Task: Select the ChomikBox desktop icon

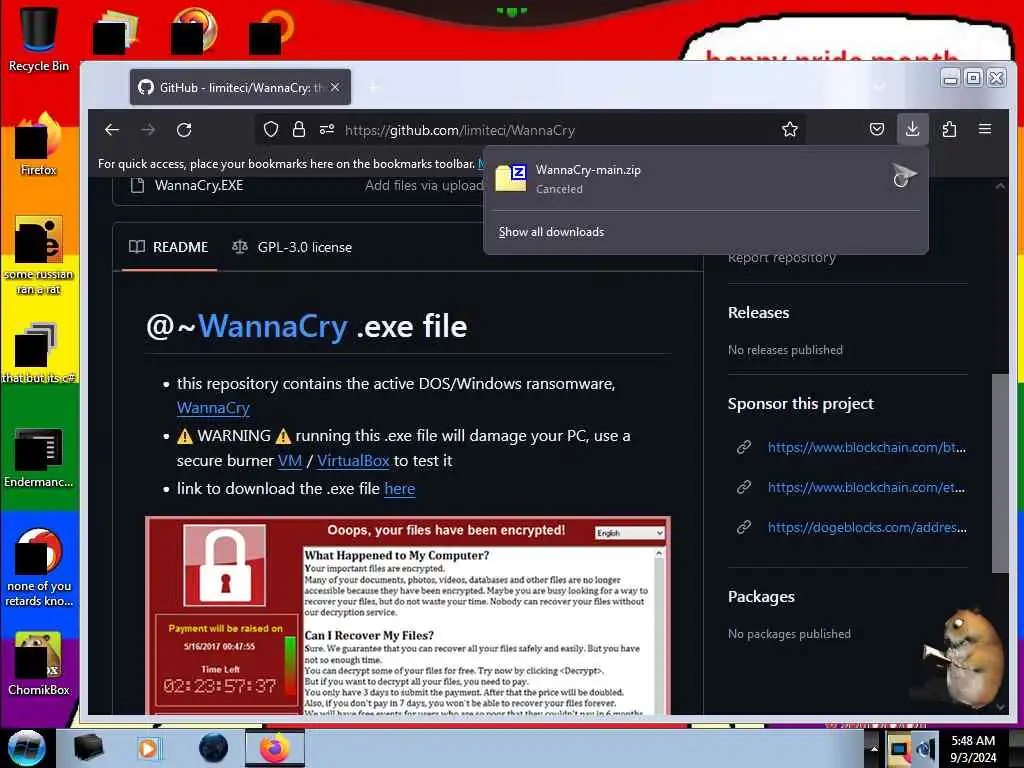Action: click(39, 664)
